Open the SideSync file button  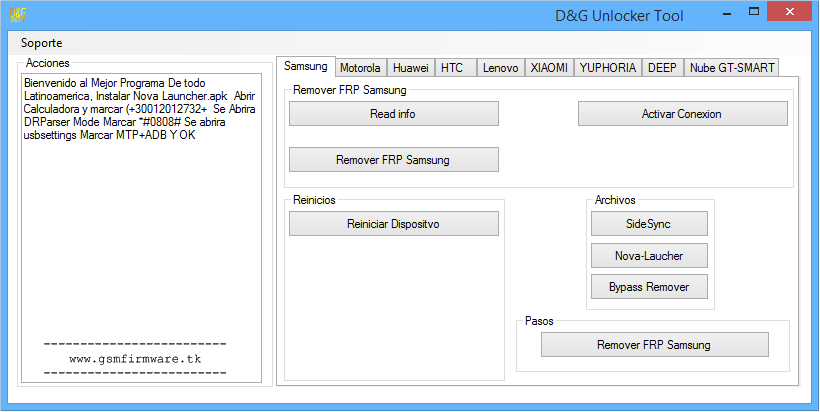pos(649,224)
